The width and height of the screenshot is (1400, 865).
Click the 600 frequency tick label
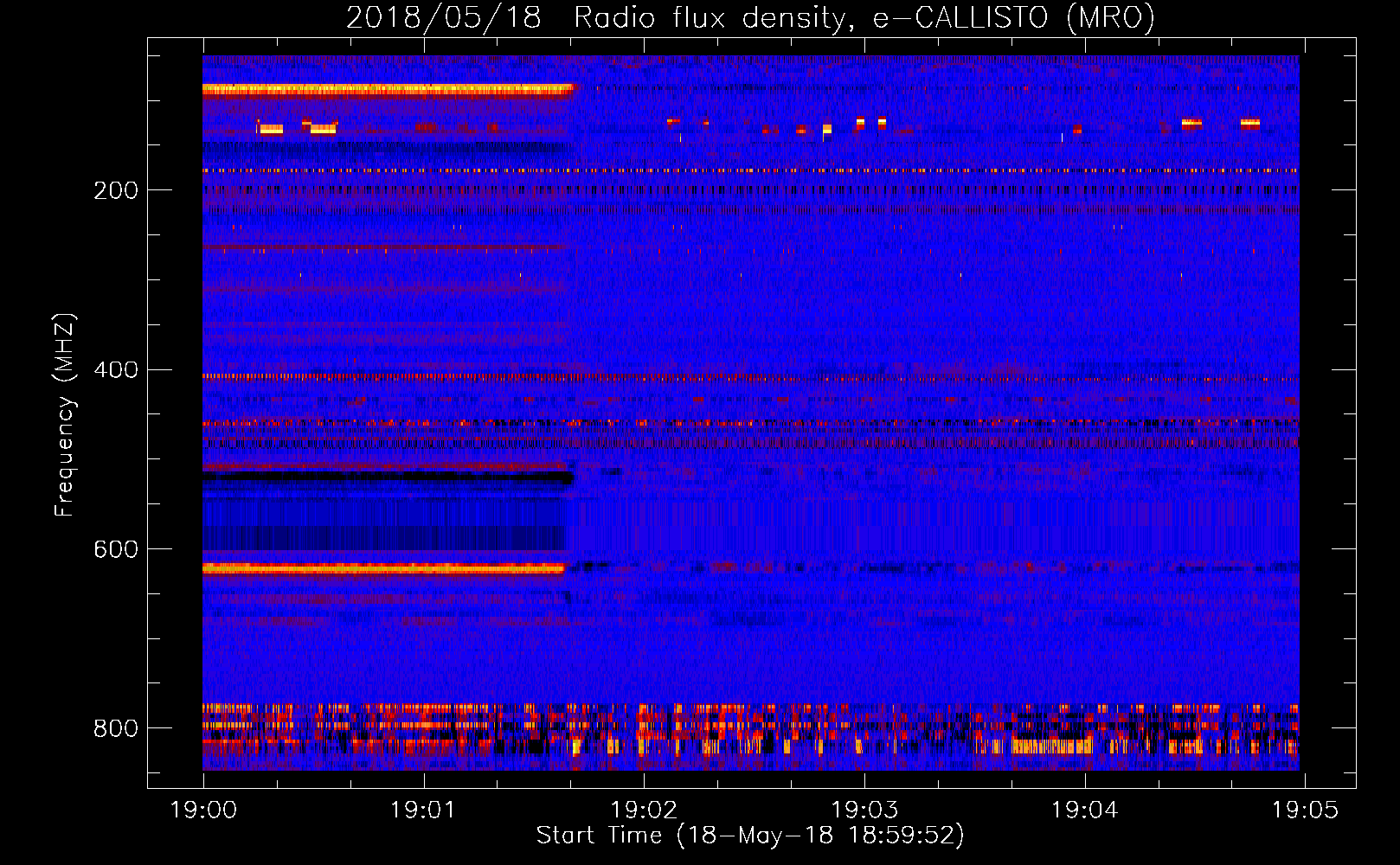[116, 549]
